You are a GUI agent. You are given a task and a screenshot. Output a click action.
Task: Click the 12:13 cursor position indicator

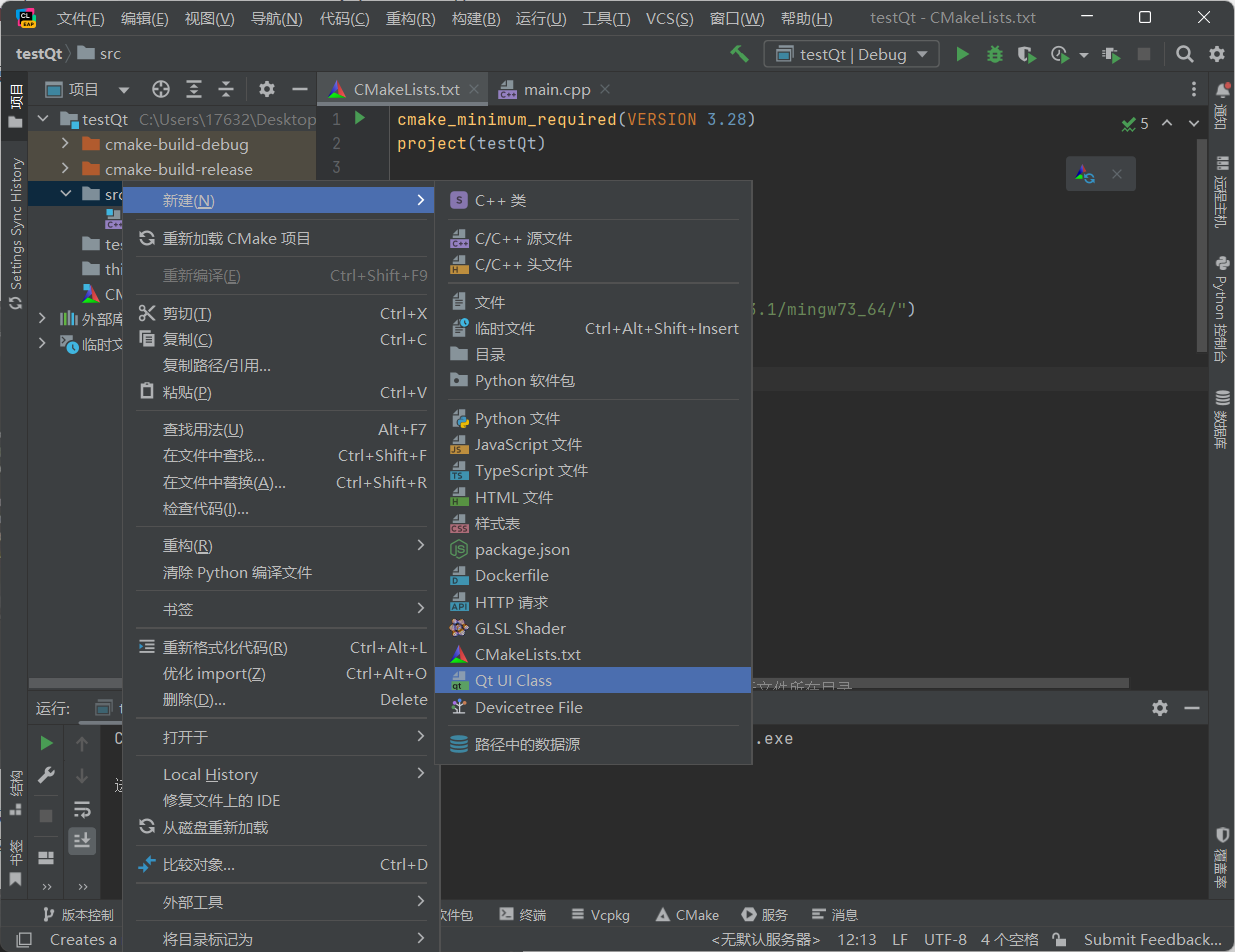point(856,939)
